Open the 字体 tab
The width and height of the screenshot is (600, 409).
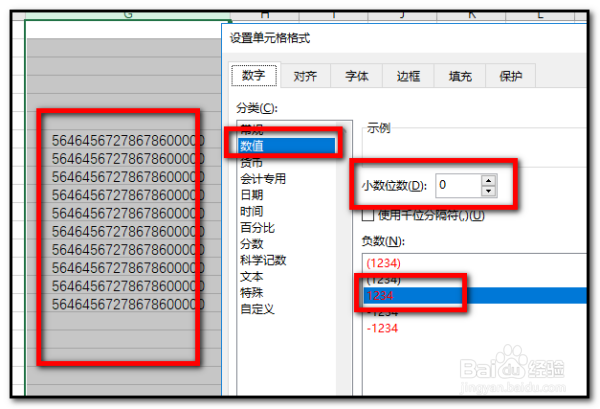point(357,76)
